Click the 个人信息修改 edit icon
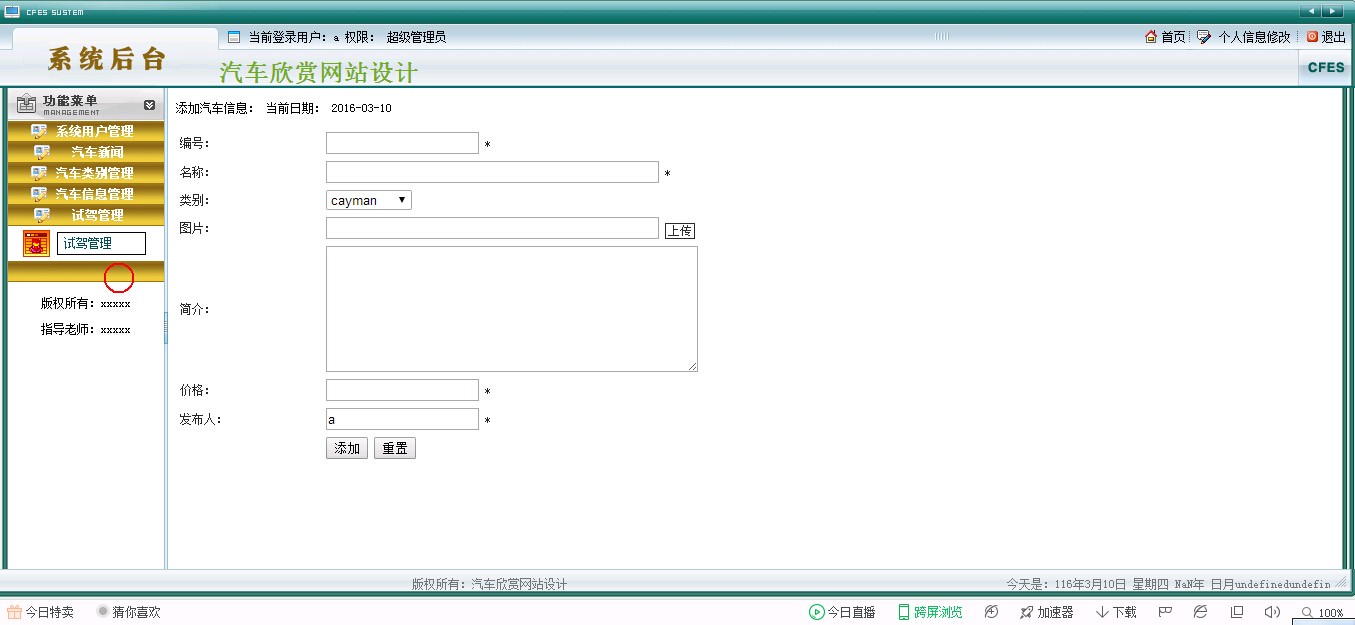Image resolution: width=1355 pixels, height=625 pixels. tap(1204, 37)
